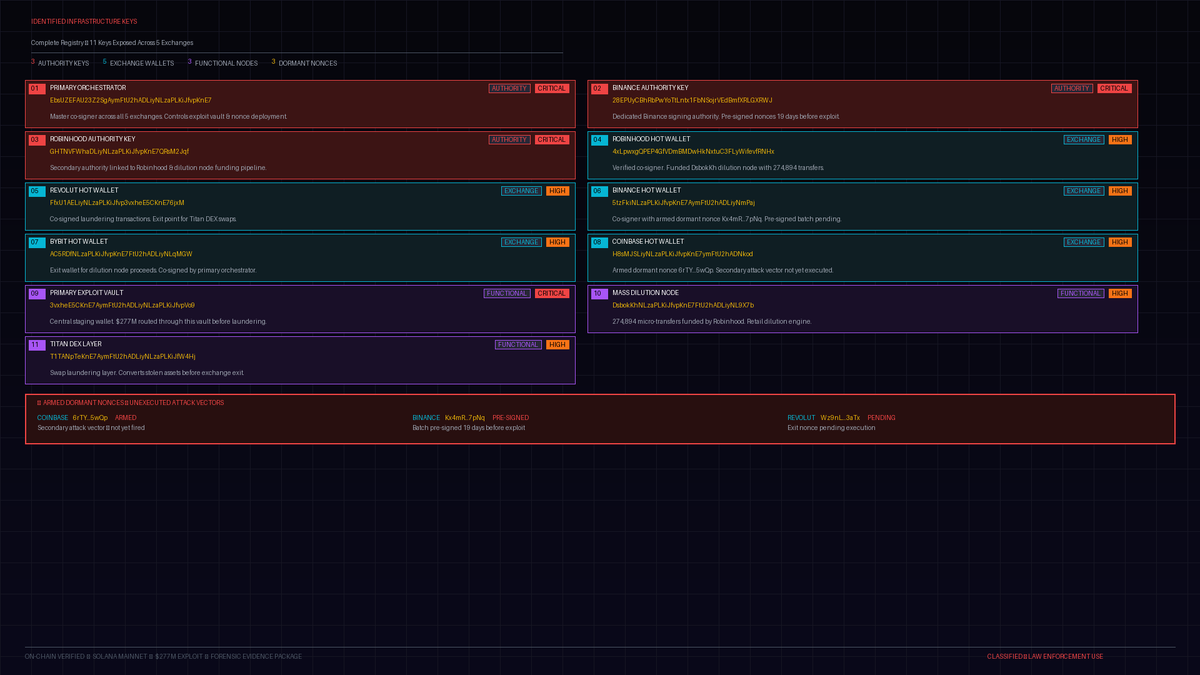Viewport: 1200px width, 675px height.
Task: Select the Dormant Nonces legend entry
Action: tap(304, 63)
